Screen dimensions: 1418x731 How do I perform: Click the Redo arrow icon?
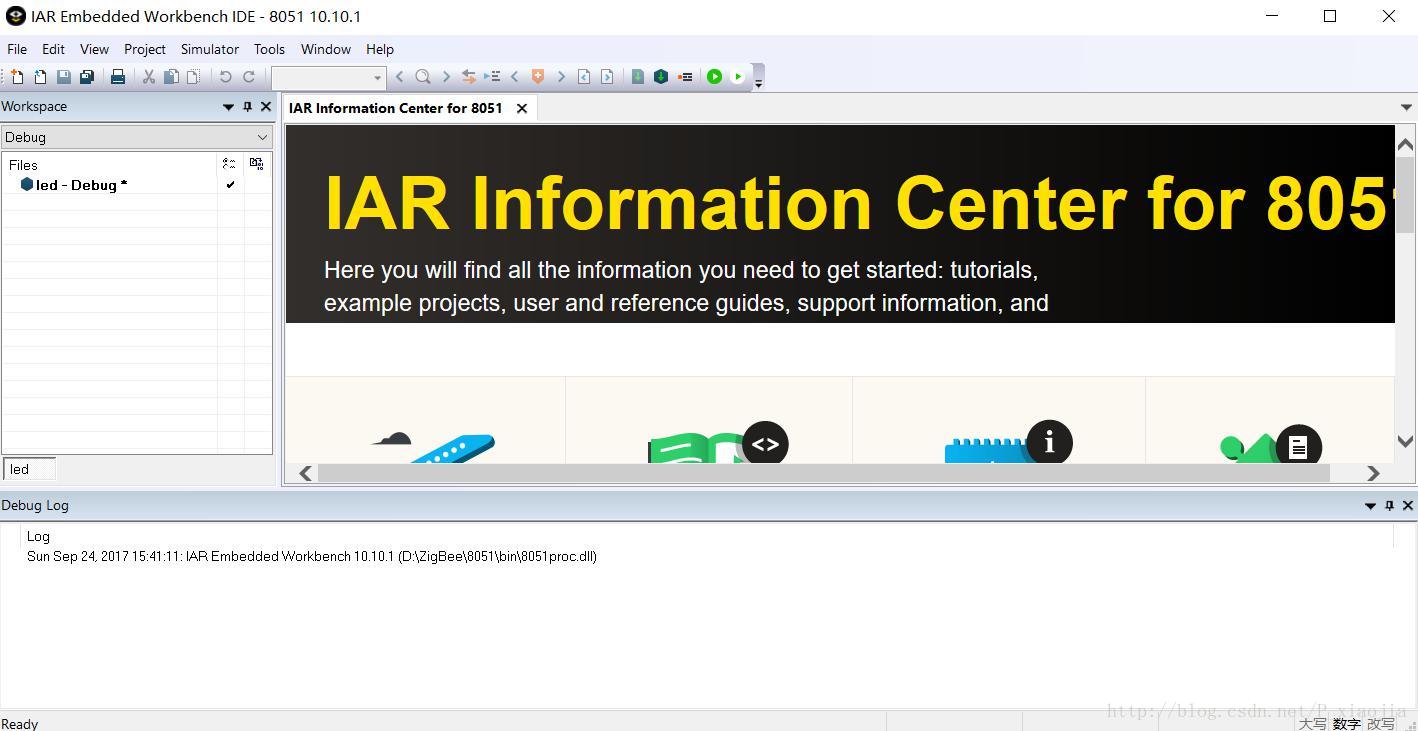point(249,77)
